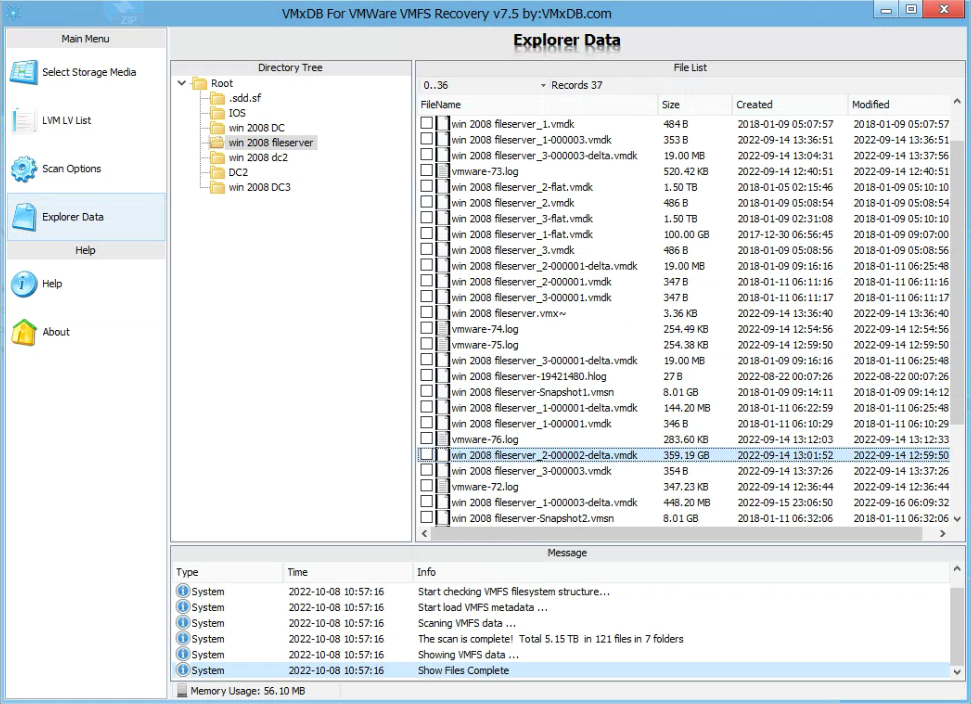The width and height of the screenshot is (971, 704).
Task: Click the DC2 folder icon
Action: 217,172
